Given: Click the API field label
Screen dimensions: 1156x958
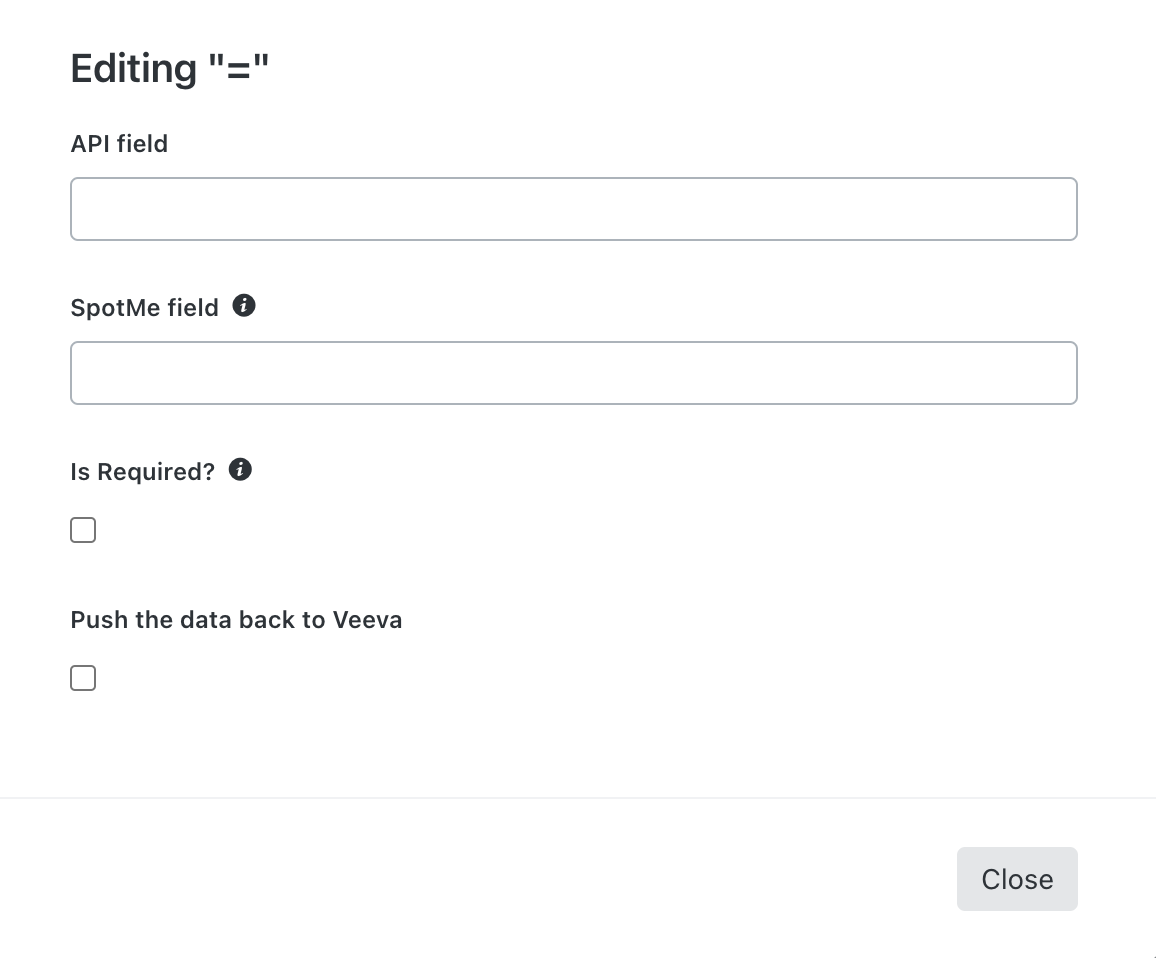Looking at the screenshot, I should tap(119, 143).
